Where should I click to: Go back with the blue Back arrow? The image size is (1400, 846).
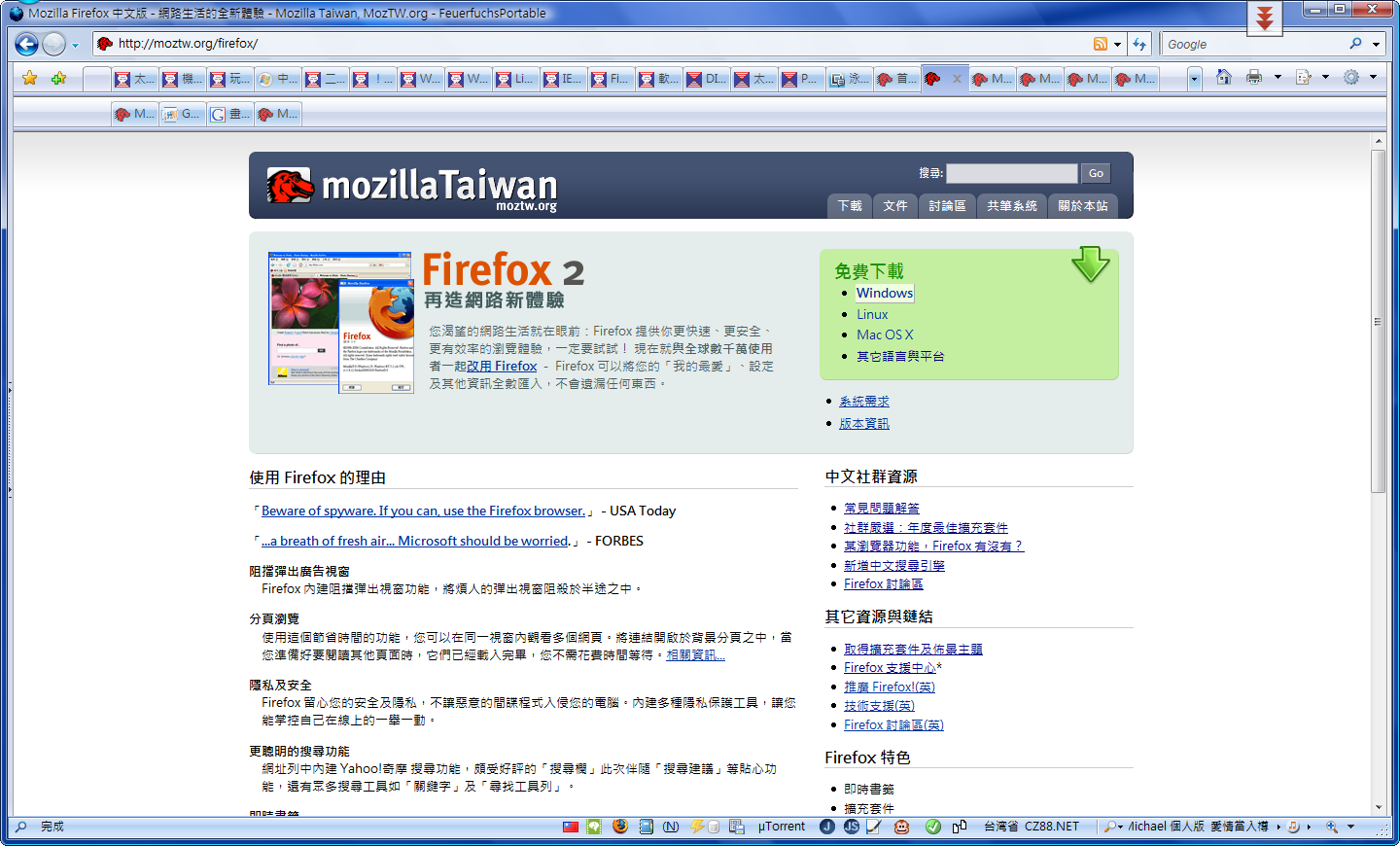click(27, 44)
